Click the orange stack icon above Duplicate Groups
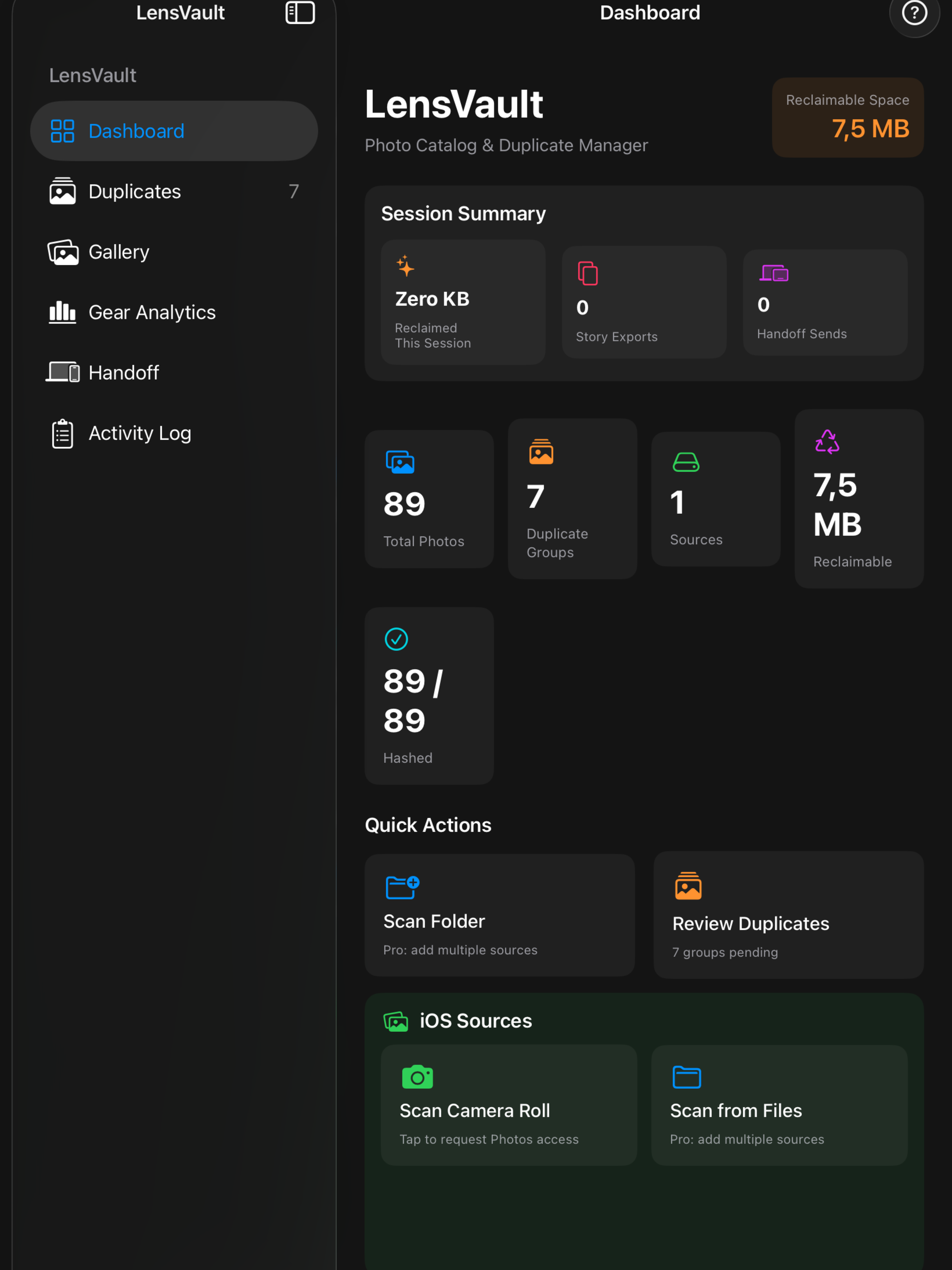Screen dimensions: 952x1270 (x=541, y=452)
